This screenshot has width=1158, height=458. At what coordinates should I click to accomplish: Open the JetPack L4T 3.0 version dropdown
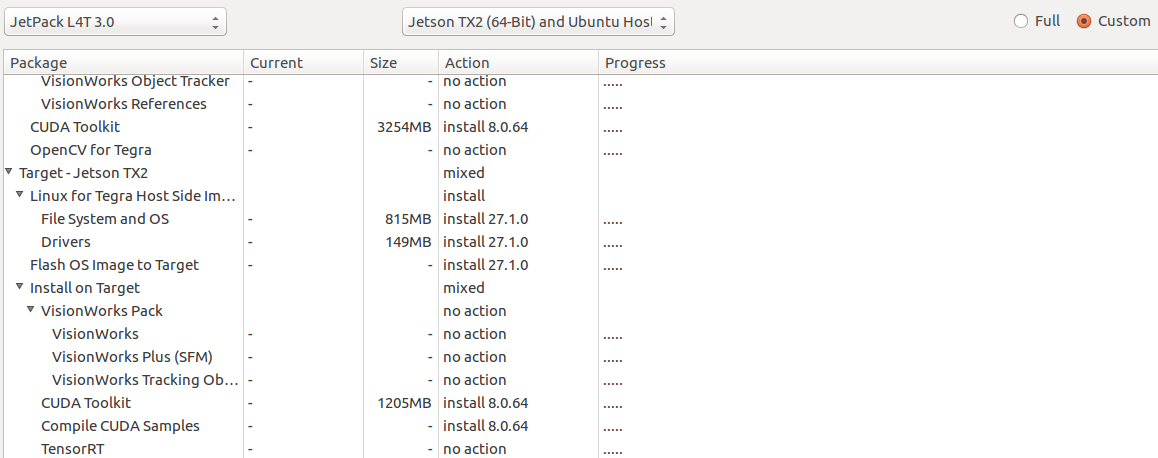115,21
